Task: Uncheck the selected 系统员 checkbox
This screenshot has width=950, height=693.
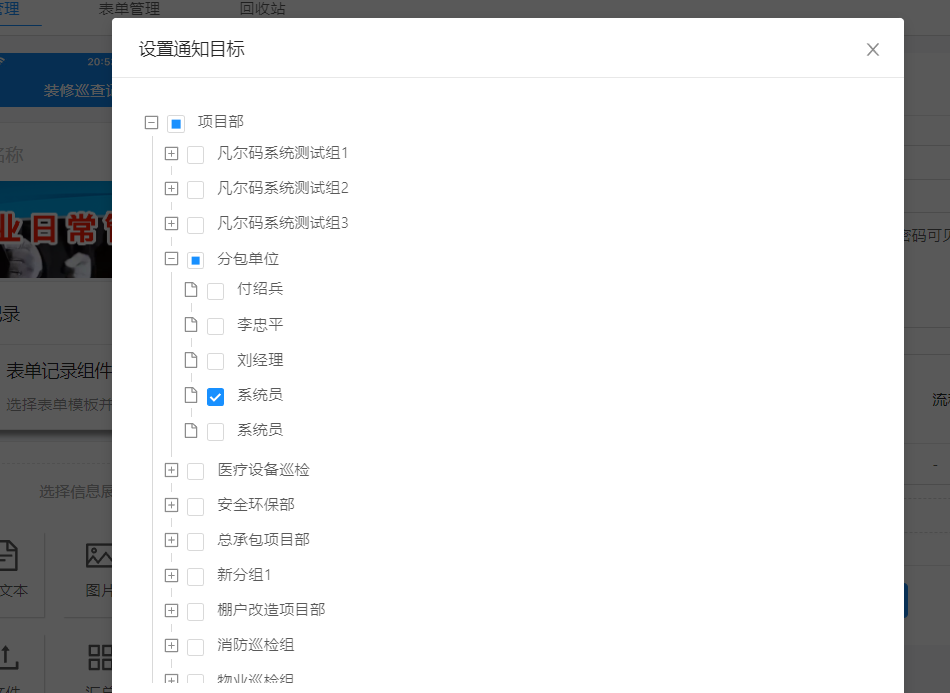Action: (x=215, y=397)
